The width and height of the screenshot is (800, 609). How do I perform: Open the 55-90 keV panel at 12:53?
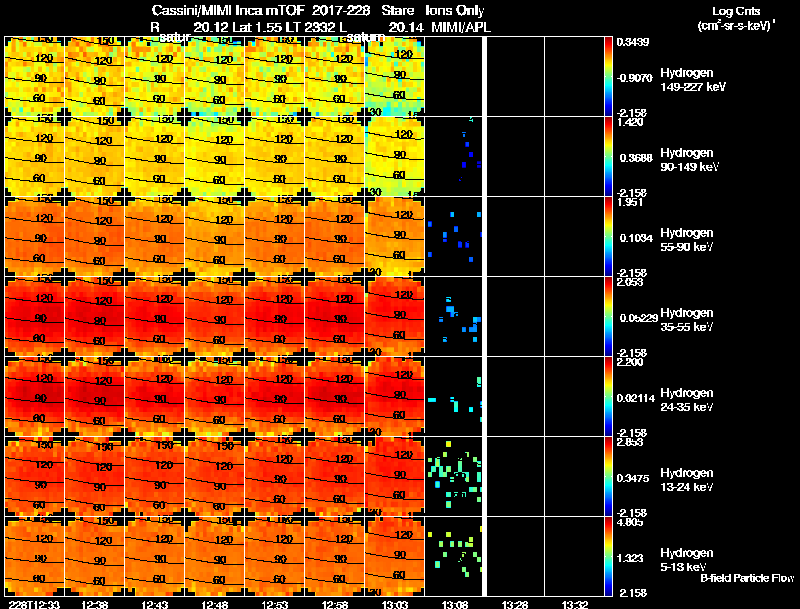[275, 236]
